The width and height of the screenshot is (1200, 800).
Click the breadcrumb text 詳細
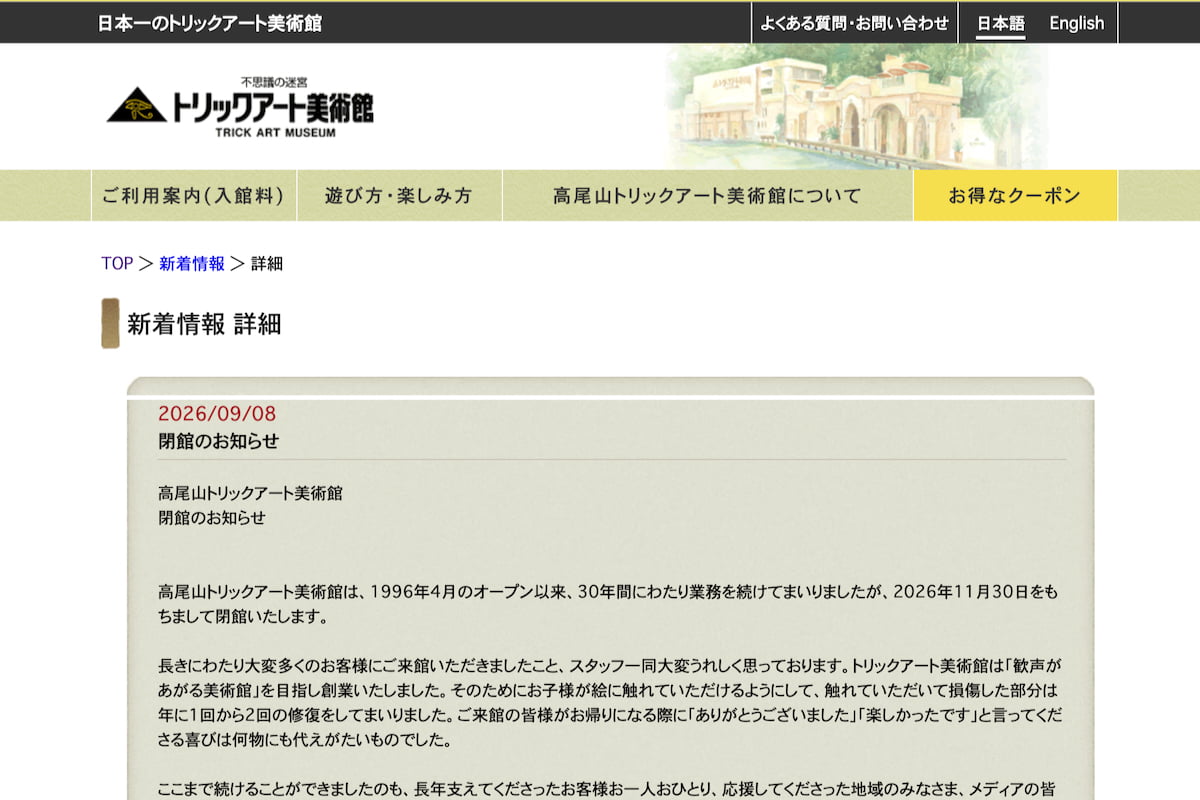click(x=267, y=264)
